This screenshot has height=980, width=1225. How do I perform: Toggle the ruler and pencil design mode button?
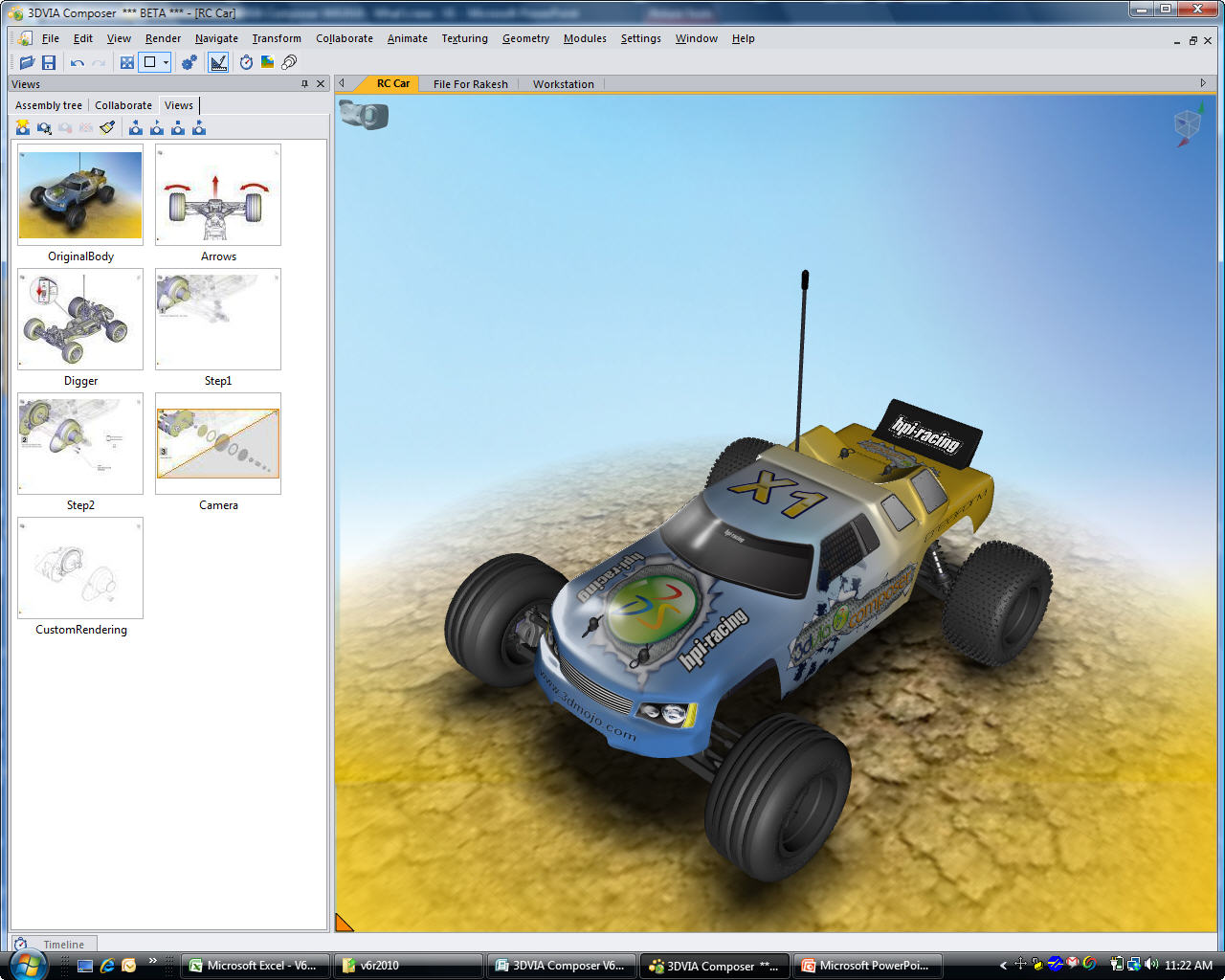218,62
